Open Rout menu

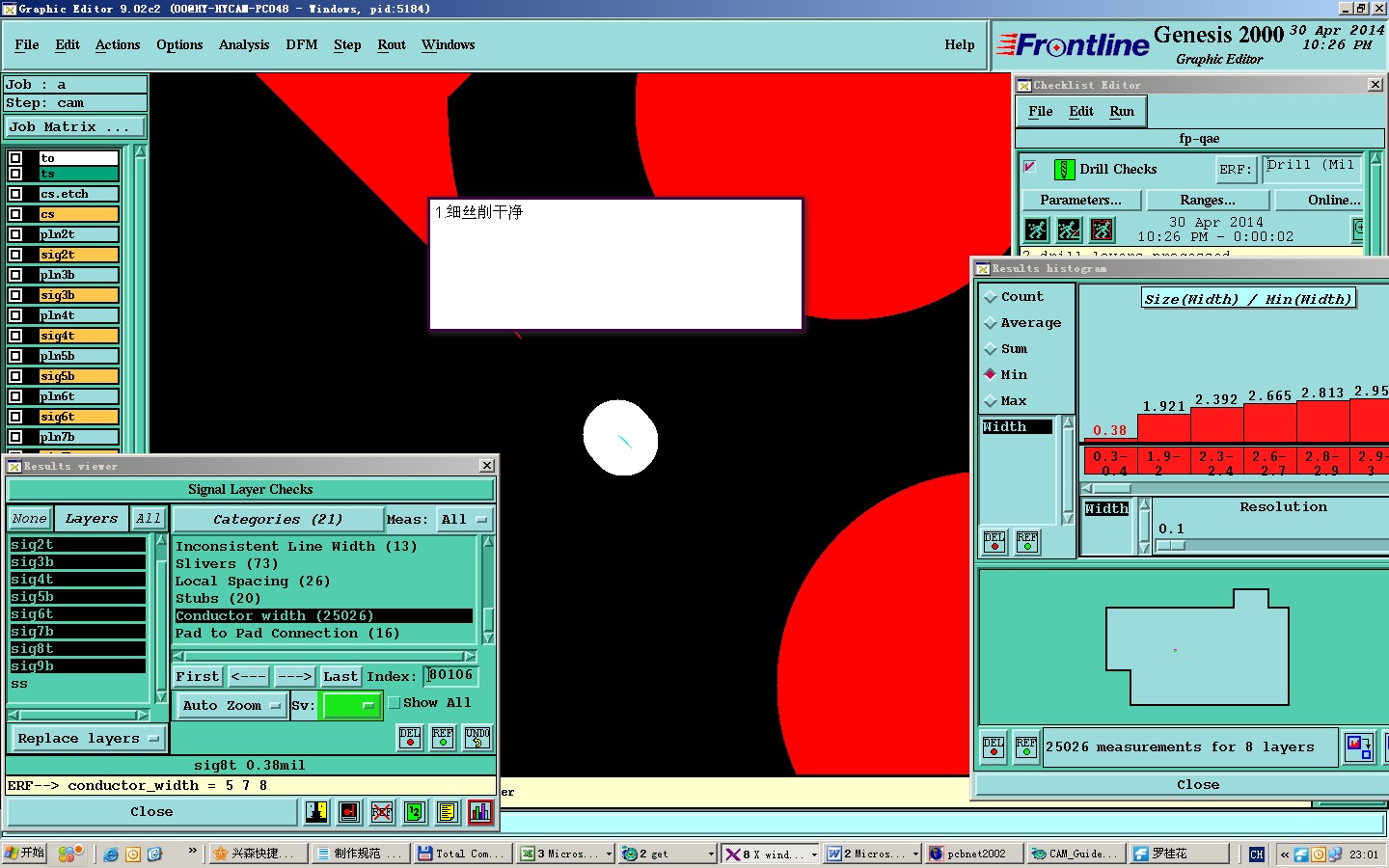[392, 45]
